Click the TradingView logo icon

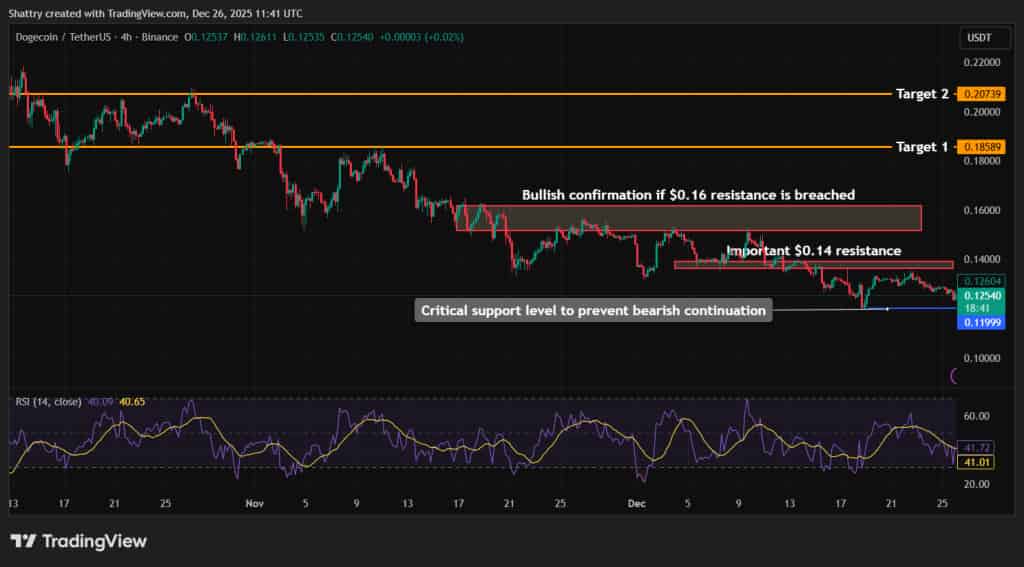tap(24, 541)
